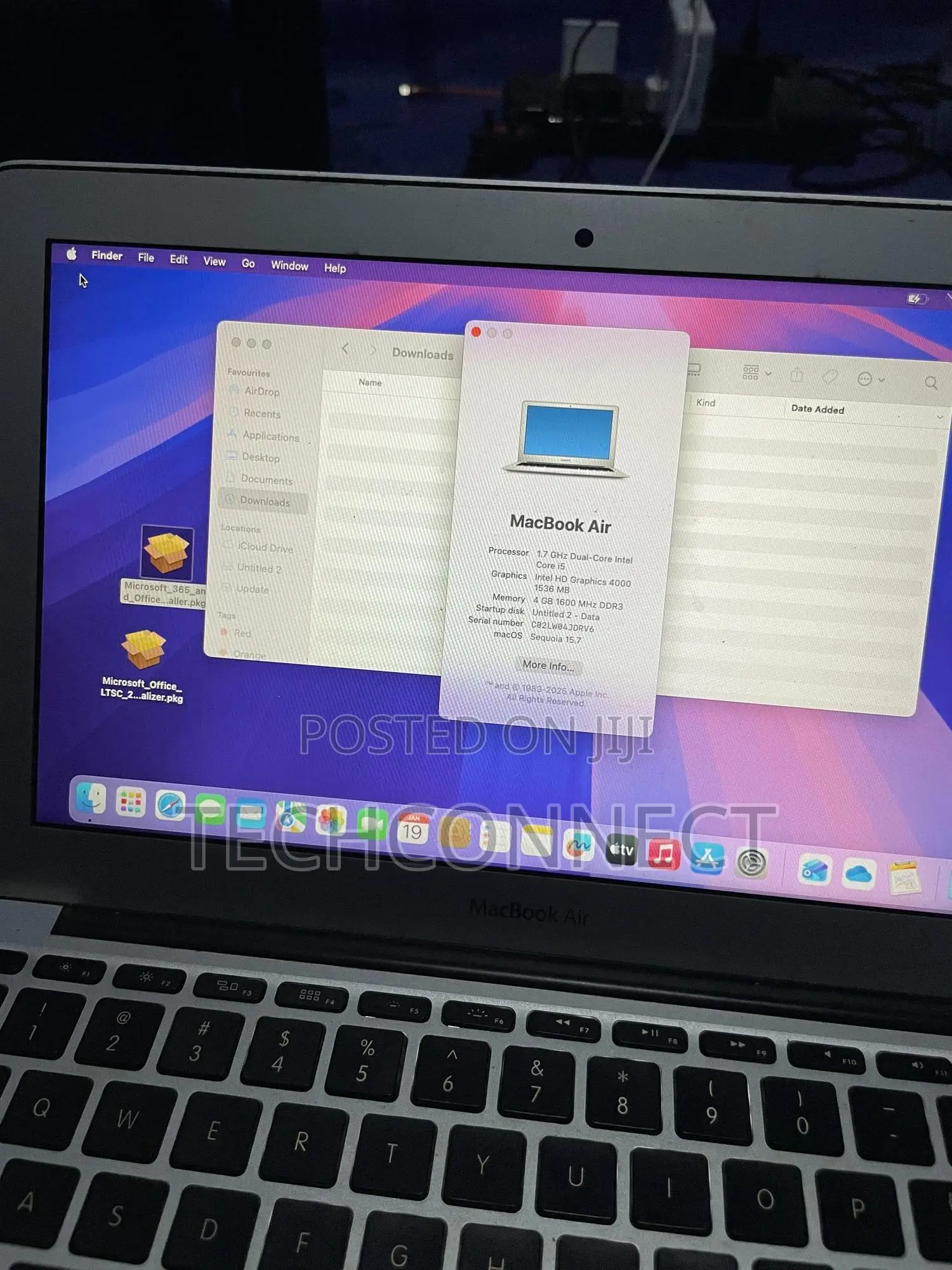Image resolution: width=952 pixels, height=1270 pixels.
Task: Open the File menu
Action: pos(146,257)
